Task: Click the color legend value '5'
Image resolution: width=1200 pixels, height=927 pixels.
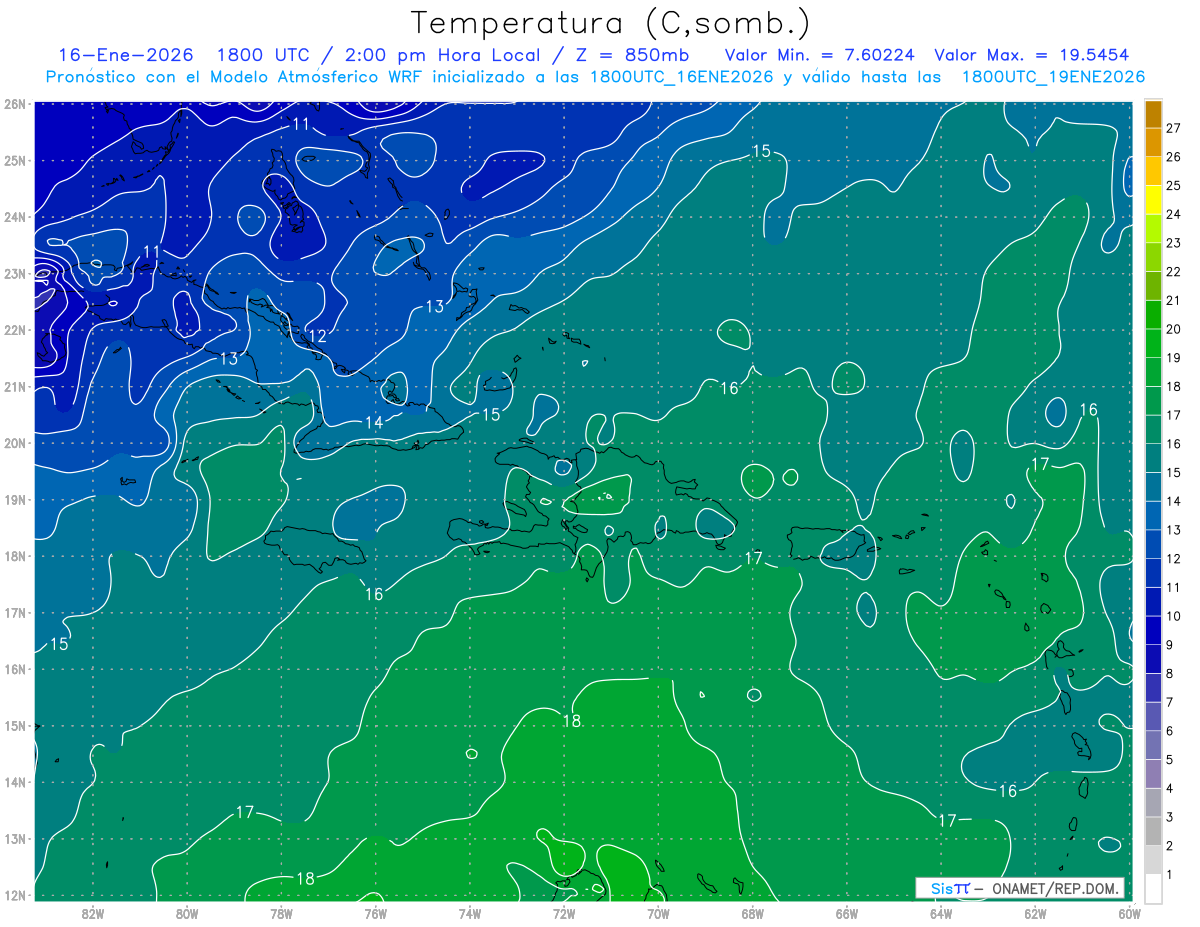Action: click(1171, 759)
